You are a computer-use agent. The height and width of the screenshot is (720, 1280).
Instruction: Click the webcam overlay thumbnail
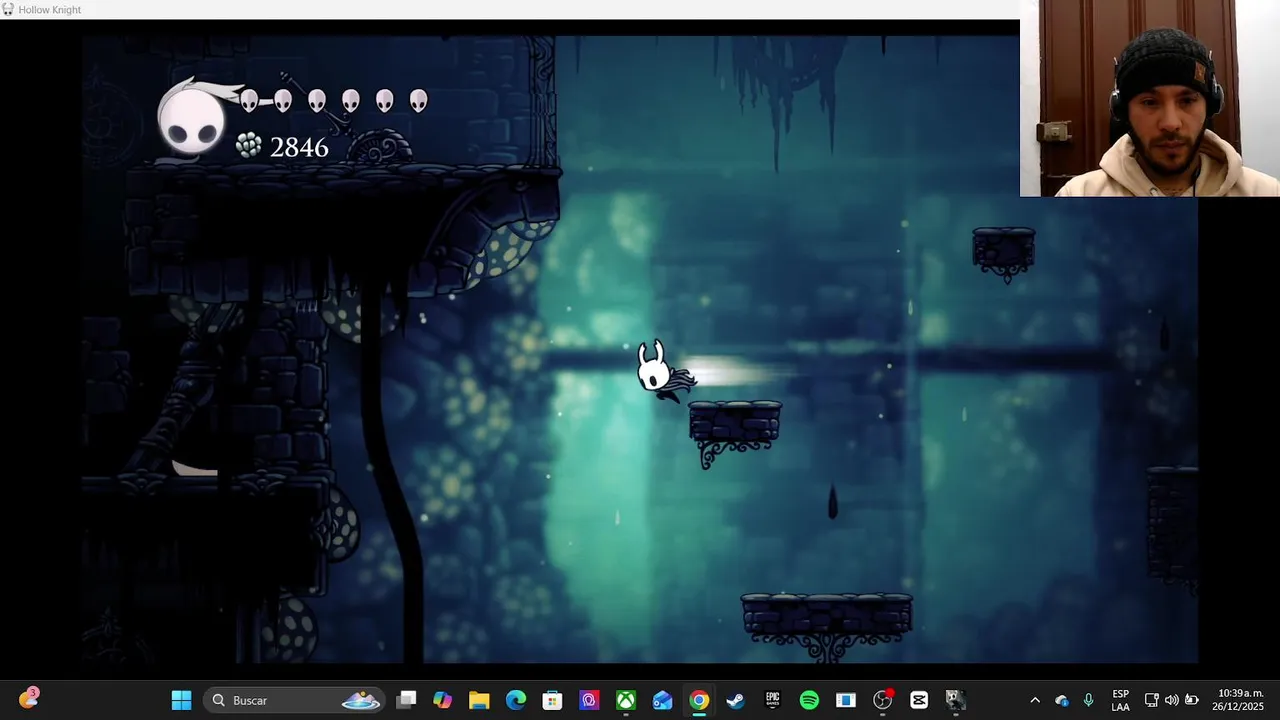(x=1149, y=98)
